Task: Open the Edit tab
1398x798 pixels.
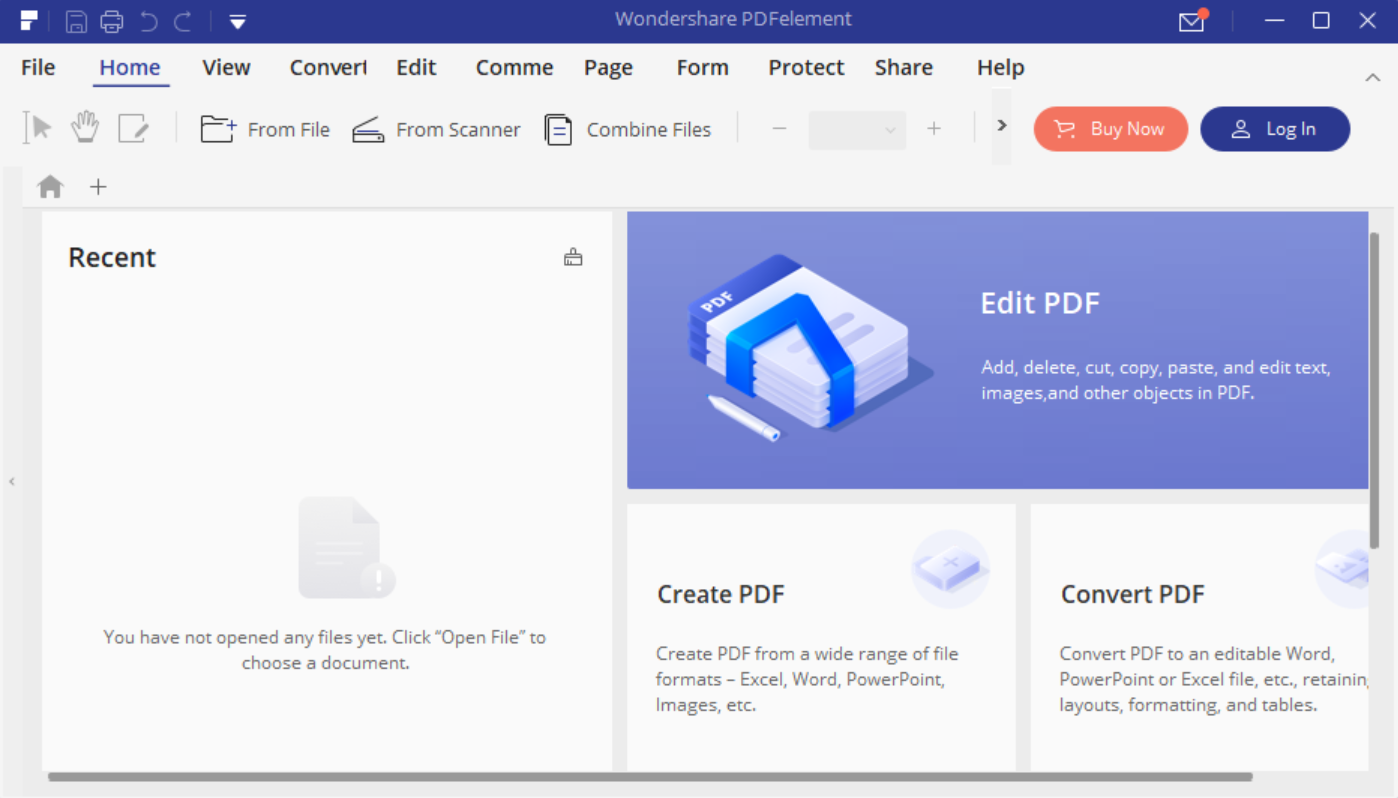Action: coord(416,67)
